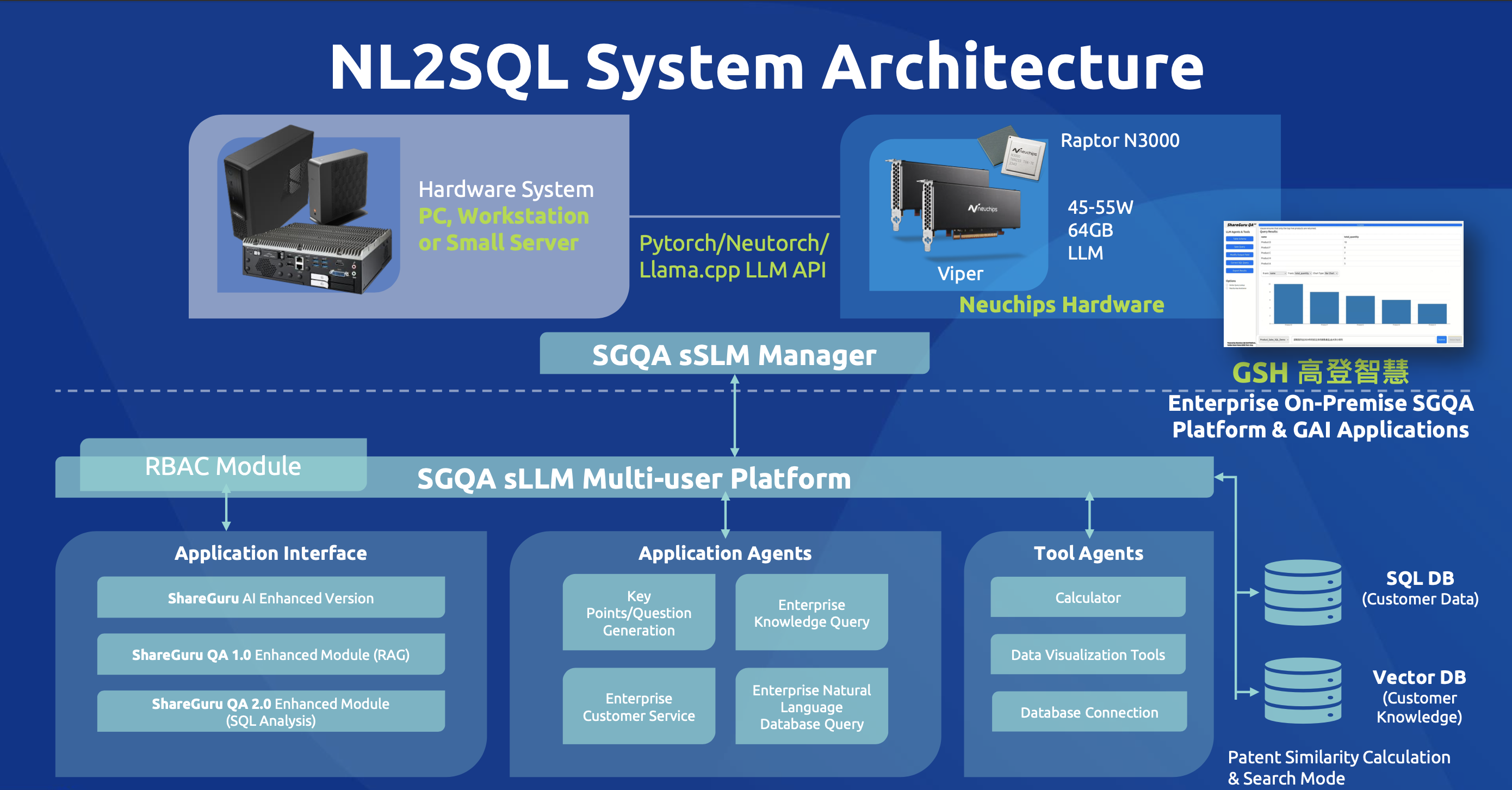The height and width of the screenshot is (790, 1512).
Task: Click the 'Viper' label
Action: point(959,273)
